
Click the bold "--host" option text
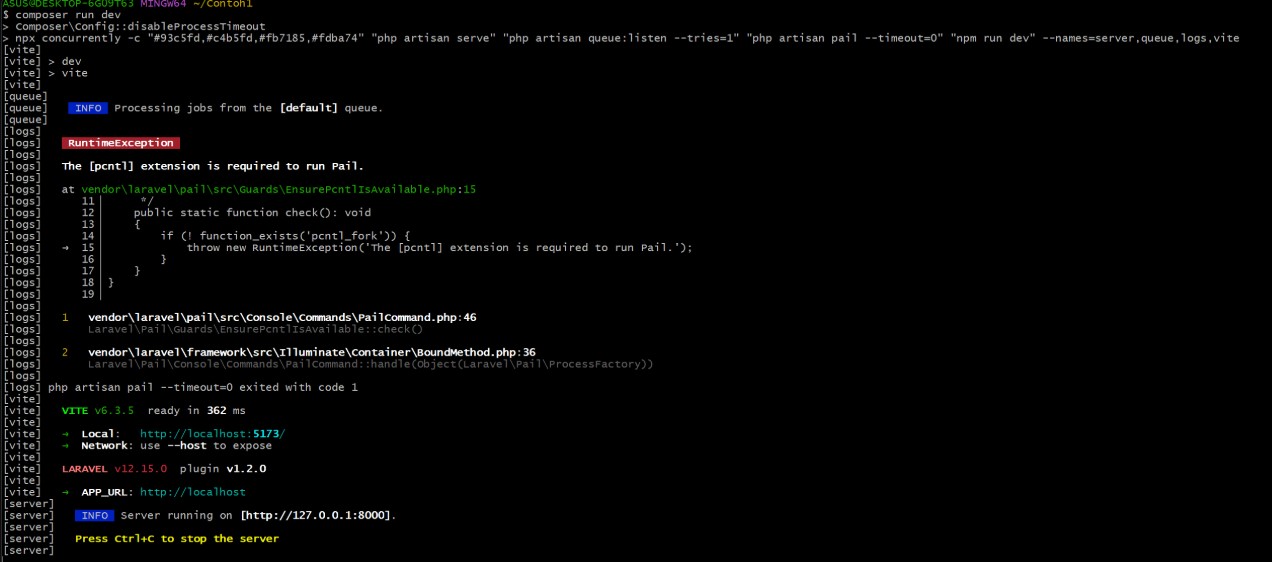[x=182, y=446]
